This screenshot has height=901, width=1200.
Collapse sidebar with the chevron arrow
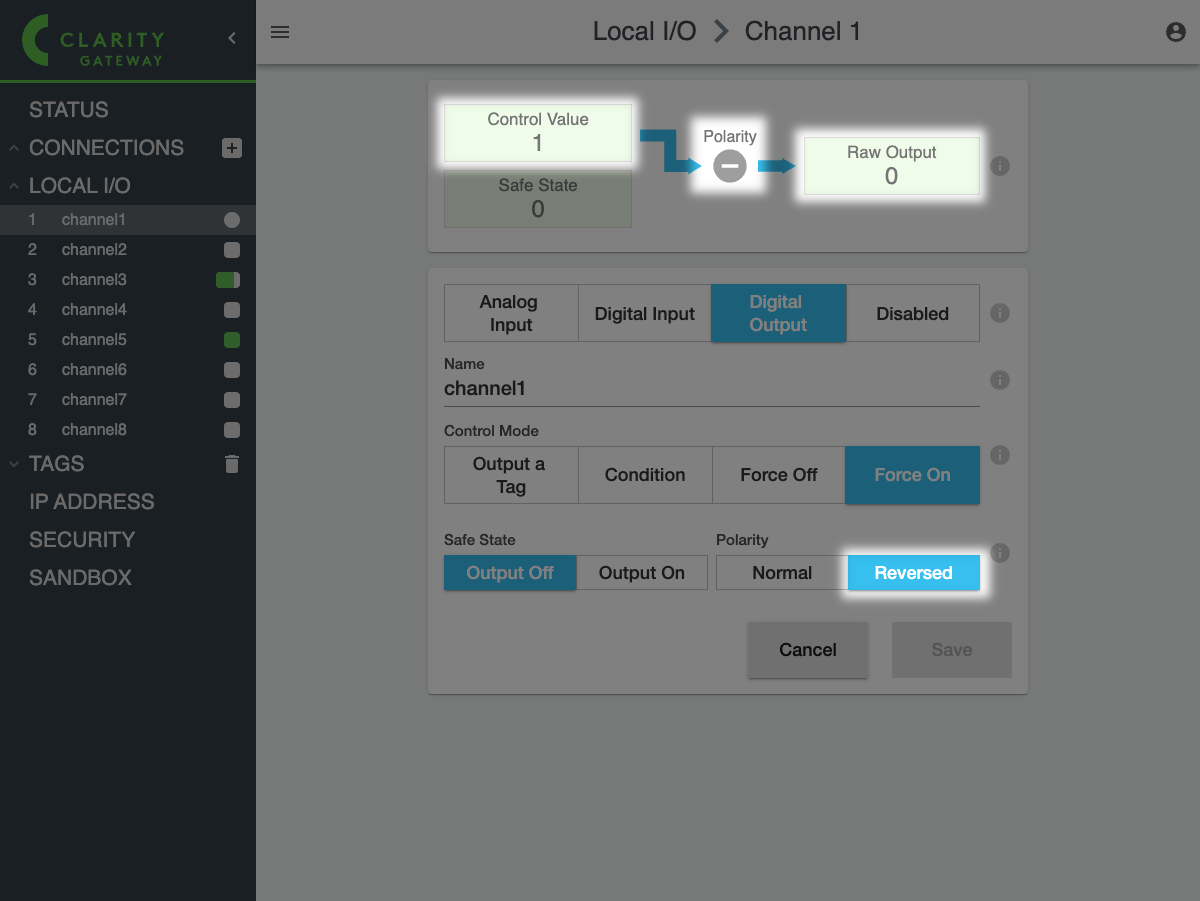232,38
